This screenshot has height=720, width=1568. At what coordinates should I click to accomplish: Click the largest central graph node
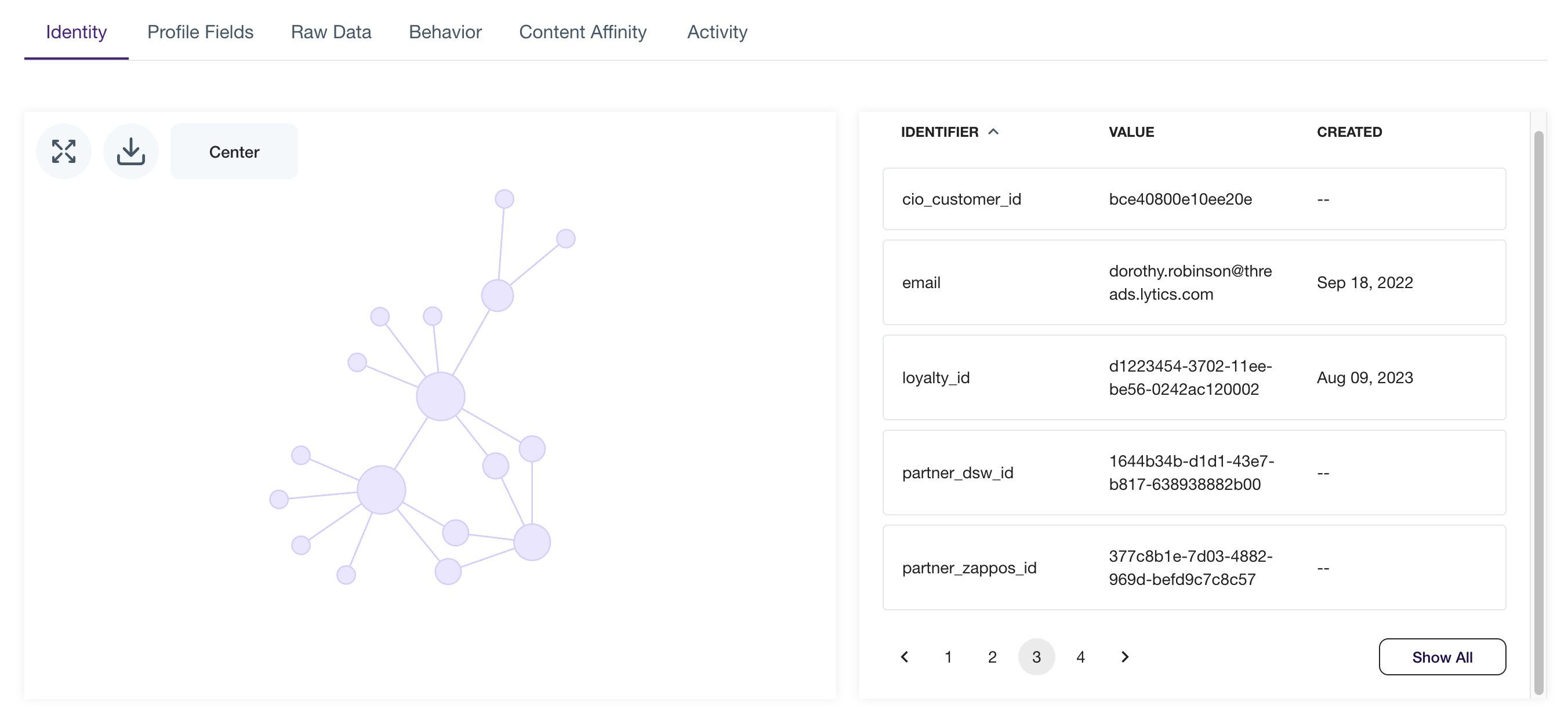pos(441,397)
